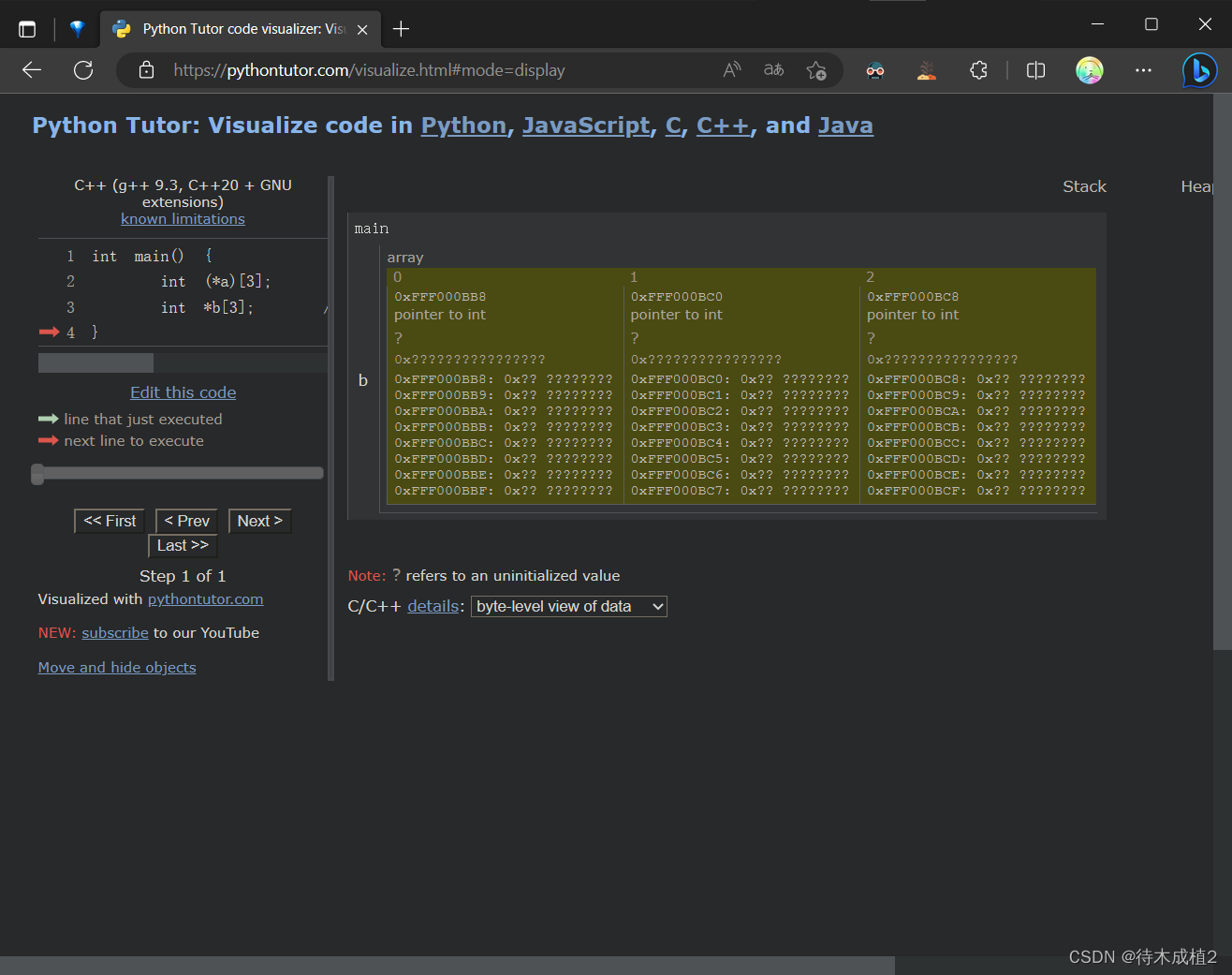This screenshot has width=1232, height=975.
Task: Open a new browser tab
Action: click(401, 29)
